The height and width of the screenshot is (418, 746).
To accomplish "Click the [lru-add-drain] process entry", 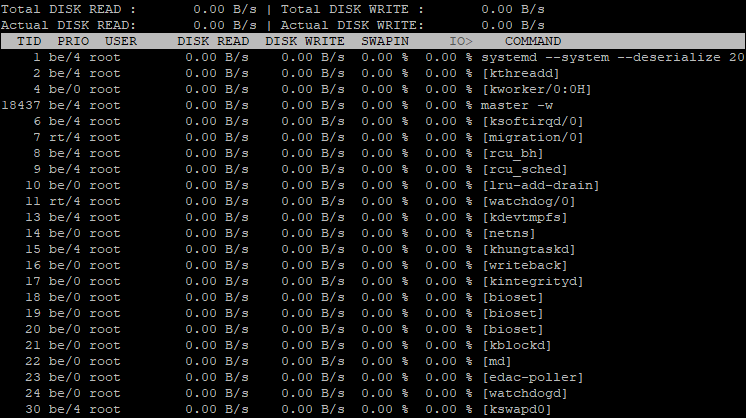I will 540,185.
